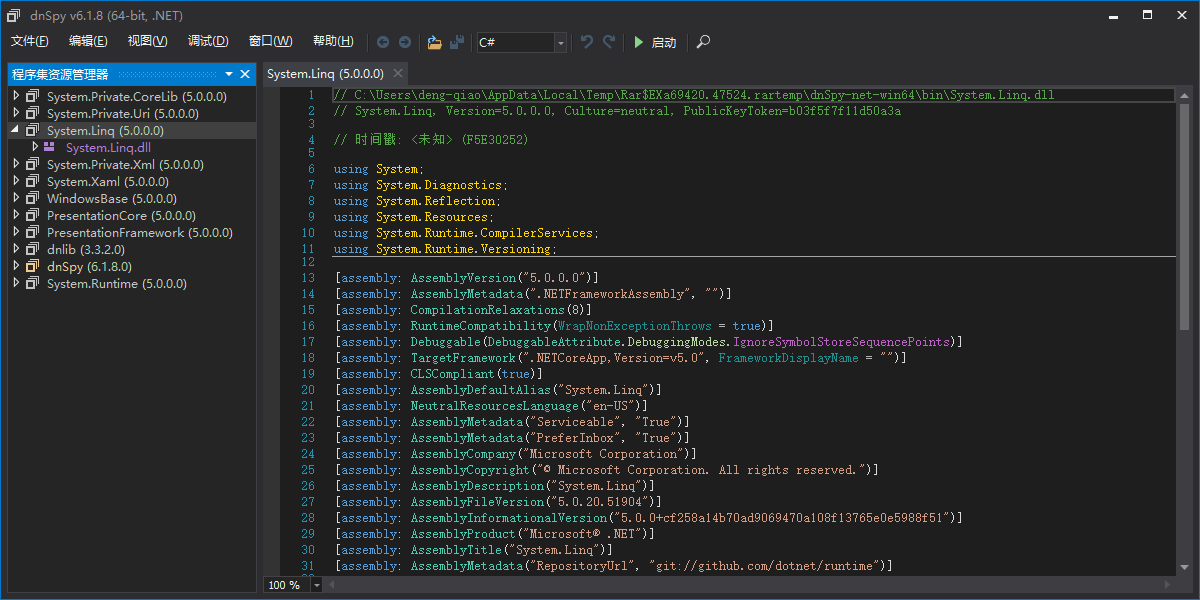Expand the System.Linq.dll module node
This screenshot has width=1200, height=600.
click(35, 147)
